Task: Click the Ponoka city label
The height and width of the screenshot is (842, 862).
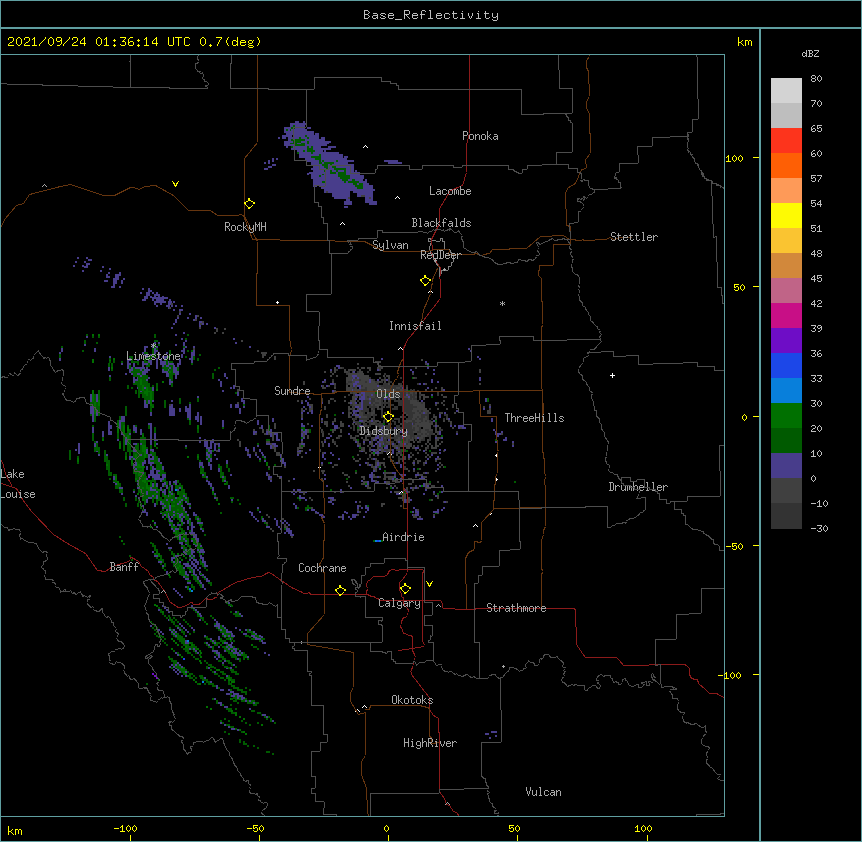Action: tap(480, 136)
